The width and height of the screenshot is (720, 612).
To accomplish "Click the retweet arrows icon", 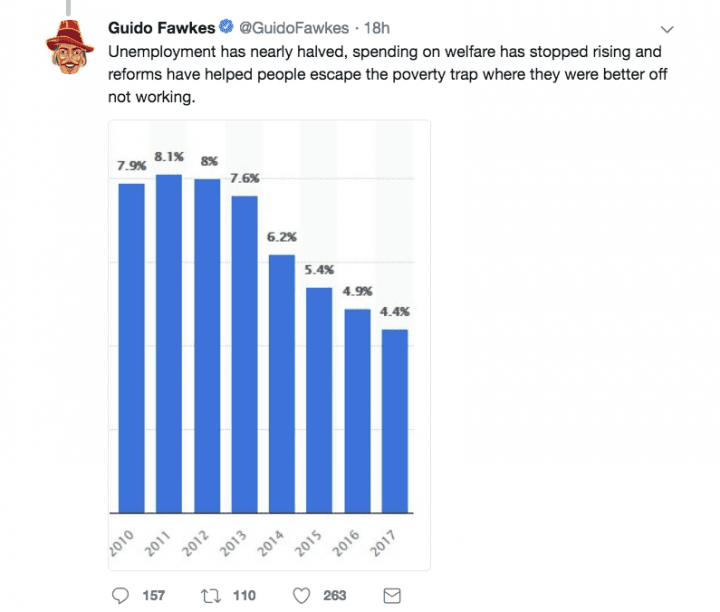I will click(x=211, y=595).
